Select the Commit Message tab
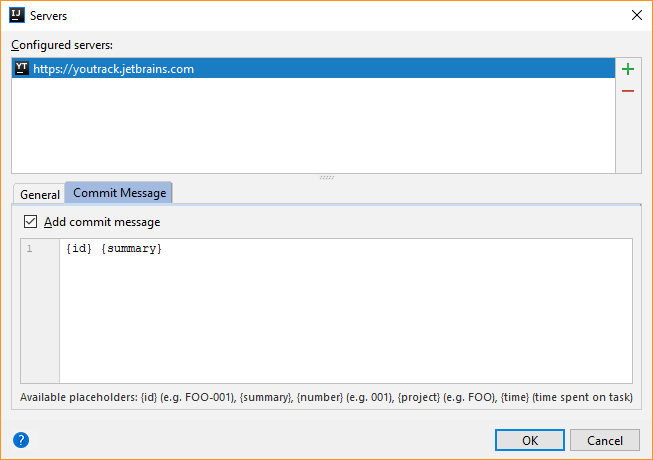The width and height of the screenshot is (653, 460). click(120, 193)
